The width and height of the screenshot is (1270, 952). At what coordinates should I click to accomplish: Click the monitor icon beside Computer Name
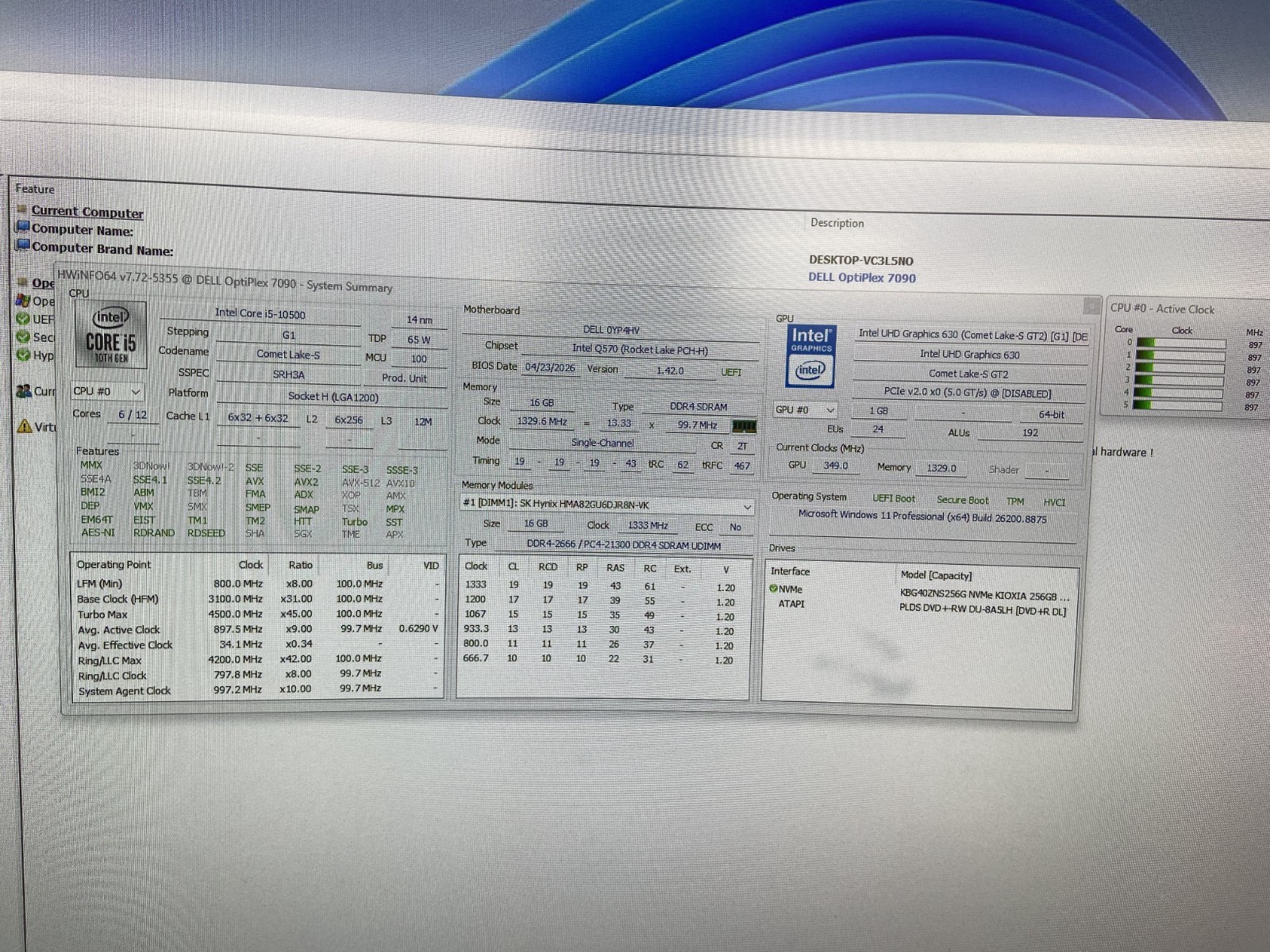pos(23,228)
